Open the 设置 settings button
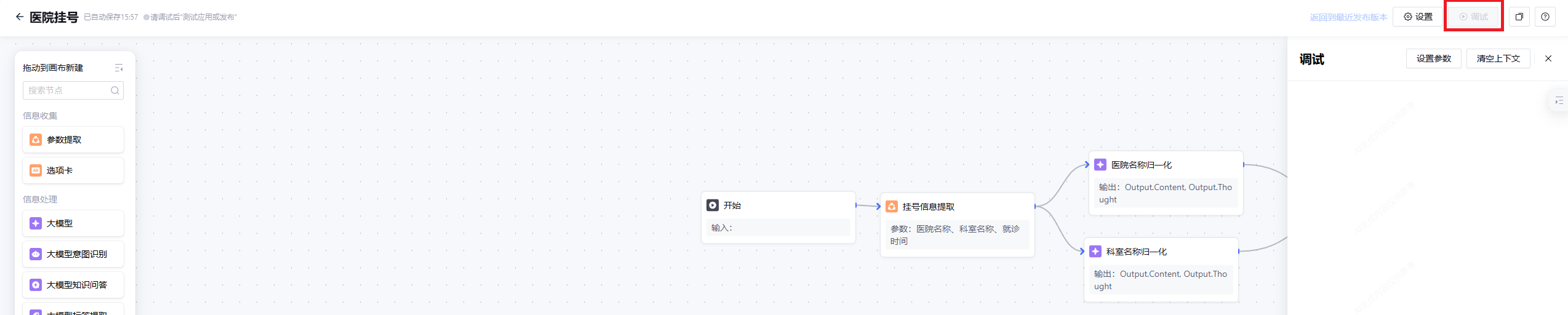The height and width of the screenshot is (315, 1568). click(x=1418, y=17)
